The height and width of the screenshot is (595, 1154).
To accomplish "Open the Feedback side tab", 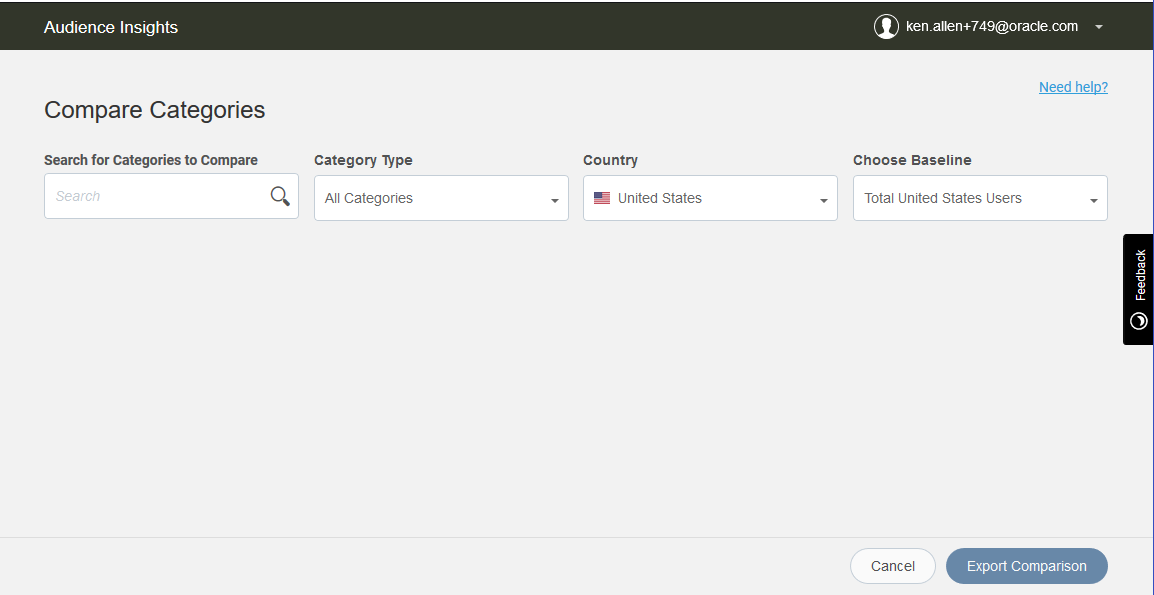I will pos(1139,289).
